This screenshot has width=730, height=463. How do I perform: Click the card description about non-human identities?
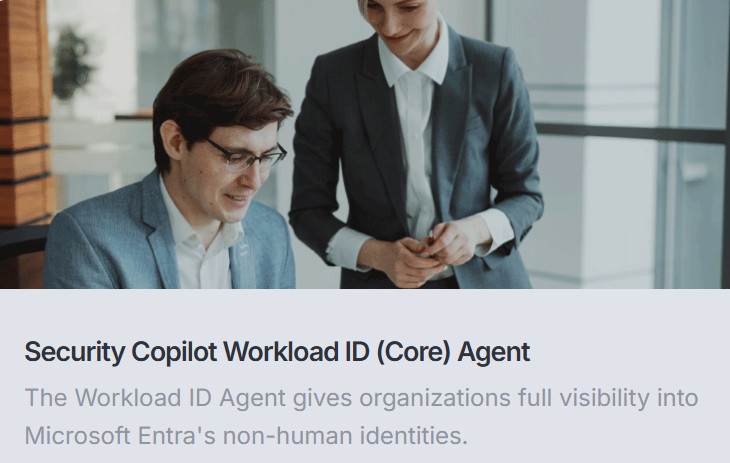tap(361, 417)
